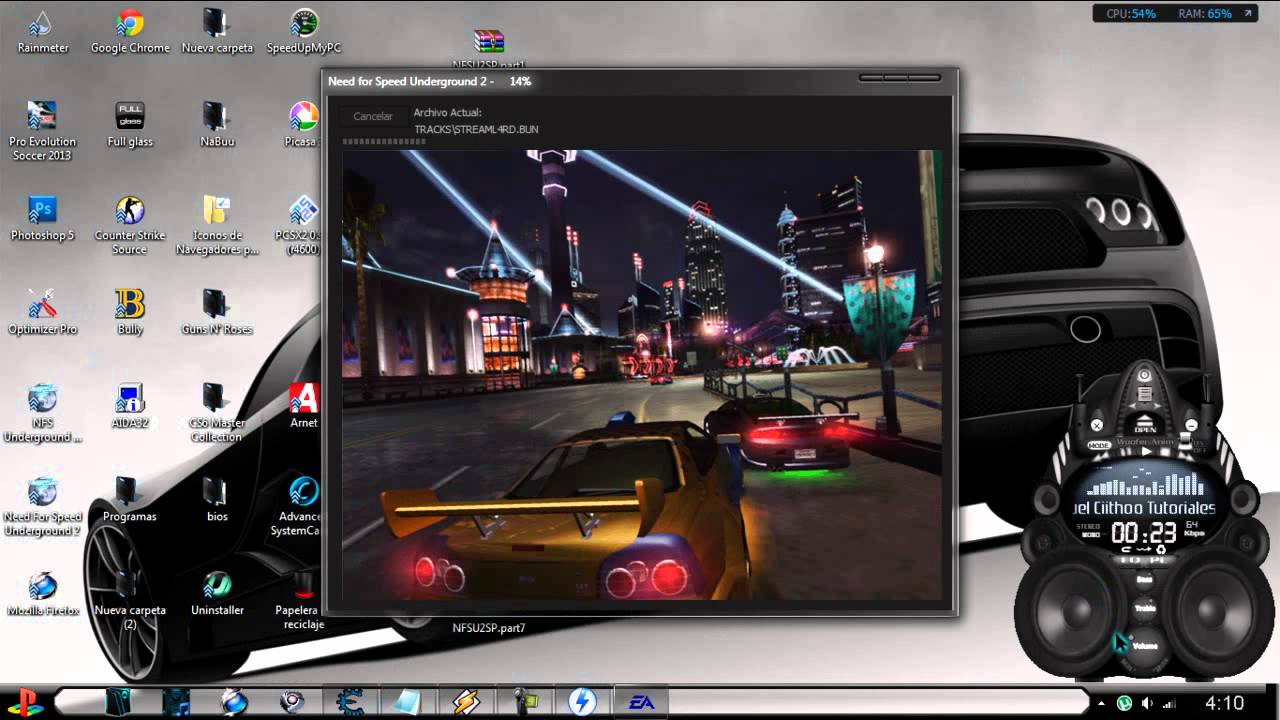Click the 00:23 elapsed time display
This screenshot has height=720, width=1280.
1143,531
